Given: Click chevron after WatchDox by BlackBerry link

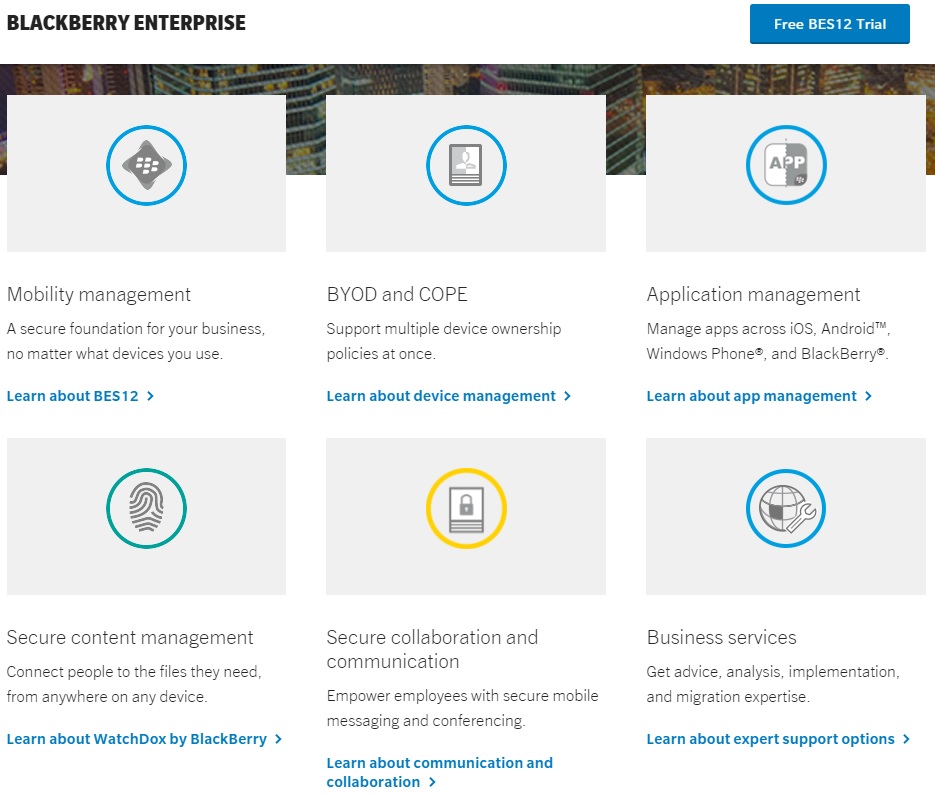Looking at the screenshot, I should [x=278, y=739].
